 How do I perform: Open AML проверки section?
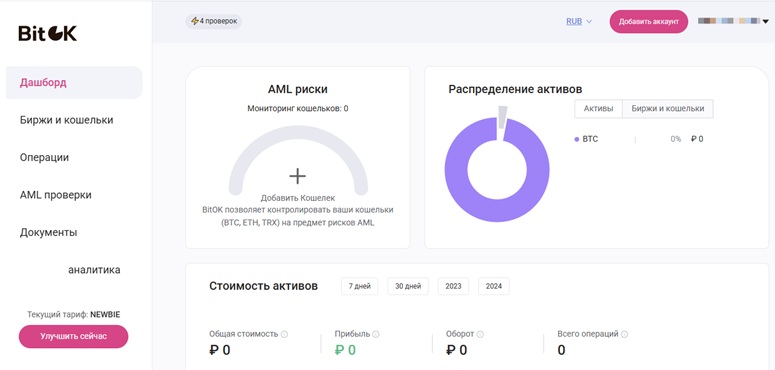(x=55, y=195)
